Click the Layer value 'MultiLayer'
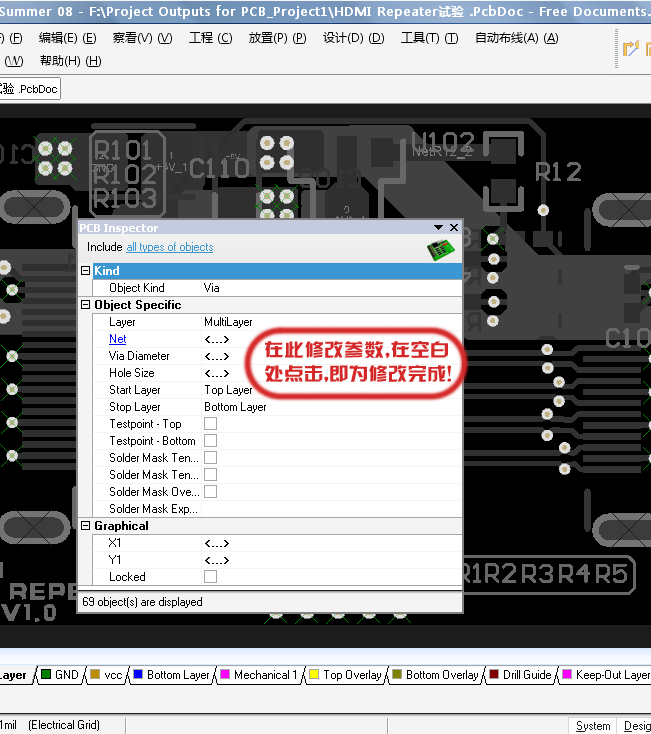Screen dimensions: 651x734 coord(228,322)
